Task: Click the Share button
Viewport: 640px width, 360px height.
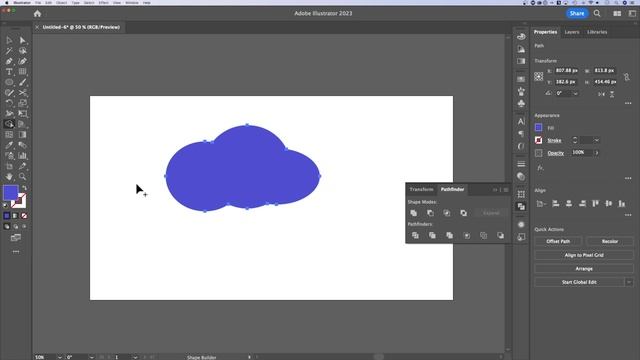Action: click(577, 13)
